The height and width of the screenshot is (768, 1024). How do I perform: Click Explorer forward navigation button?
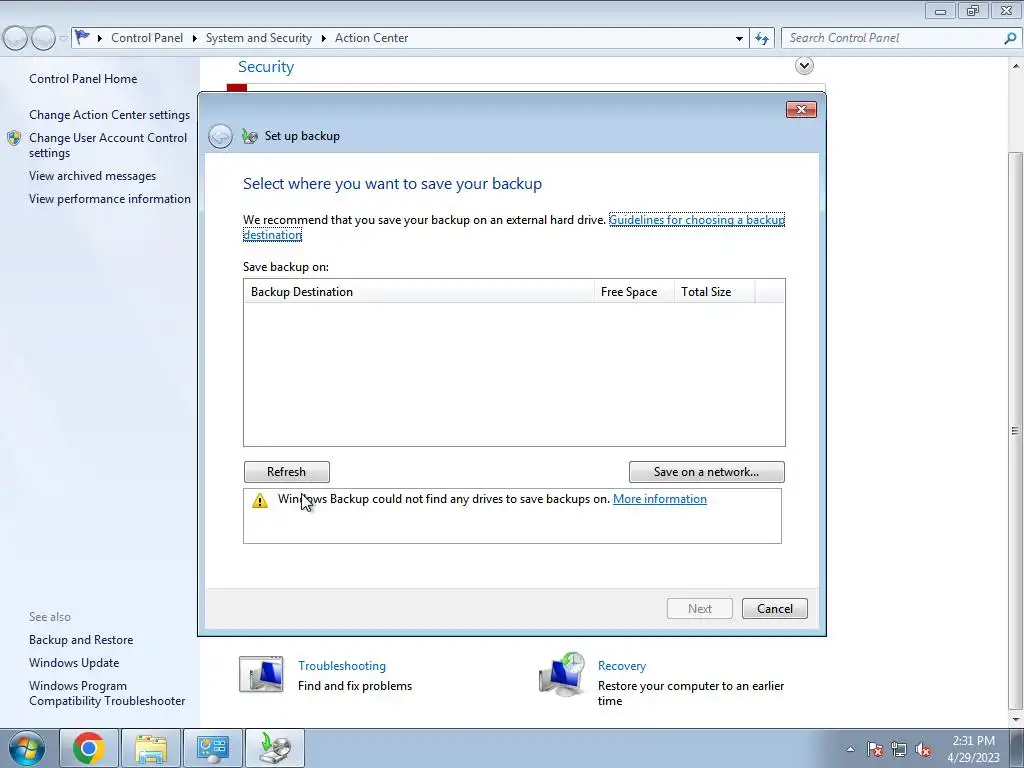point(43,38)
